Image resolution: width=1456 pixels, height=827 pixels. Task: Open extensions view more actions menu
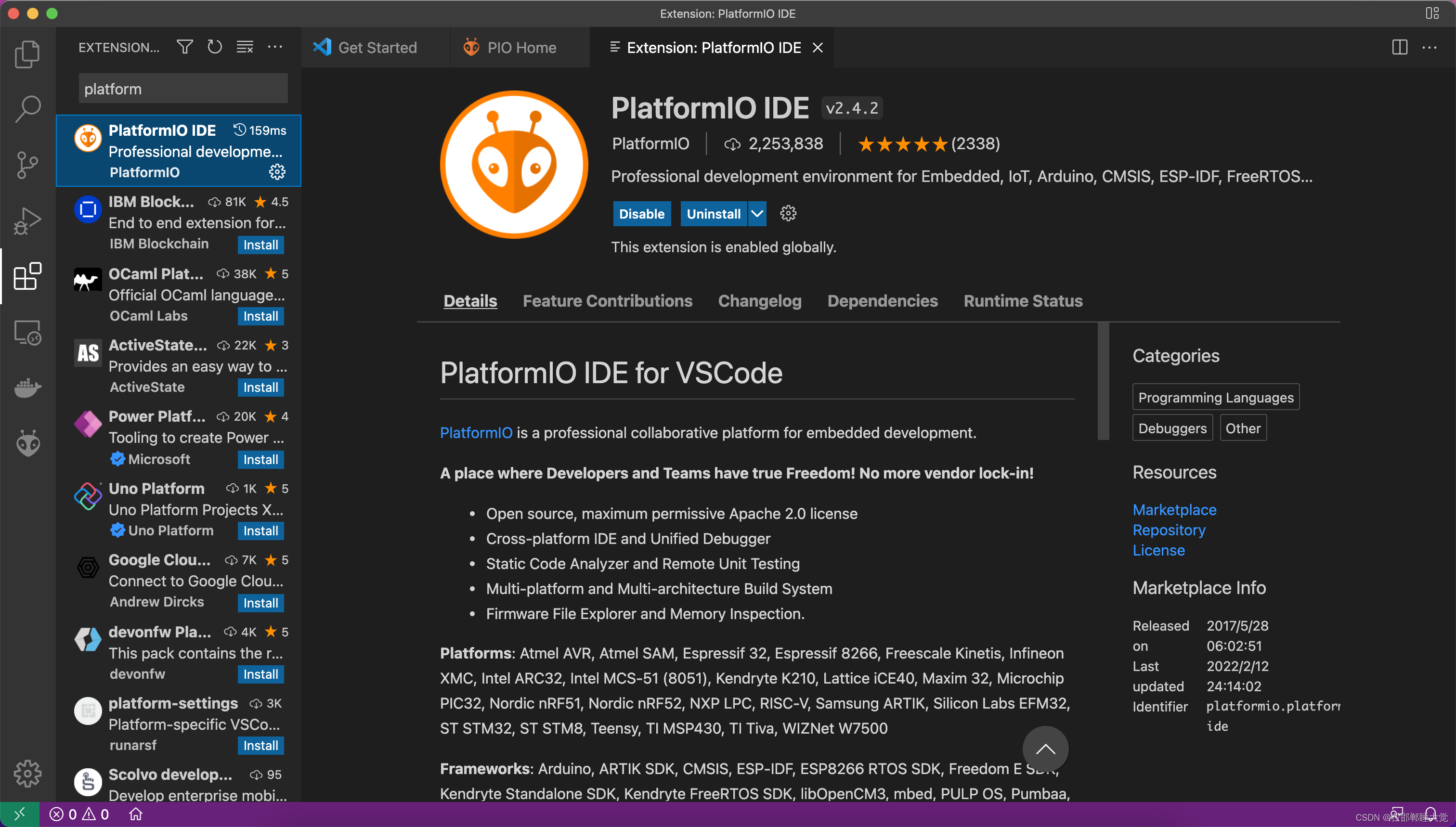[275, 47]
